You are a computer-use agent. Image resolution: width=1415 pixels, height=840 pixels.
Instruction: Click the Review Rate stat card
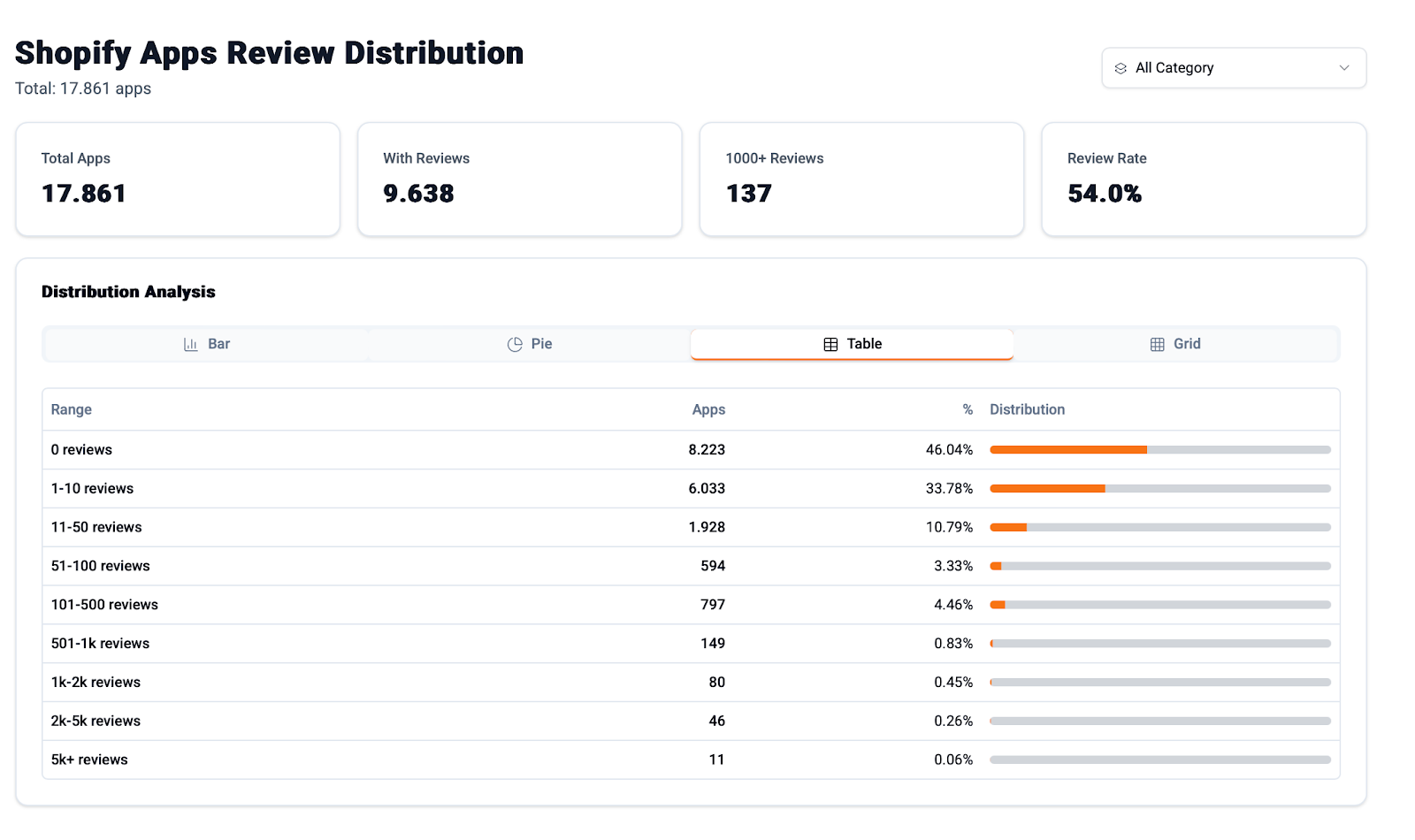point(1204,179)
